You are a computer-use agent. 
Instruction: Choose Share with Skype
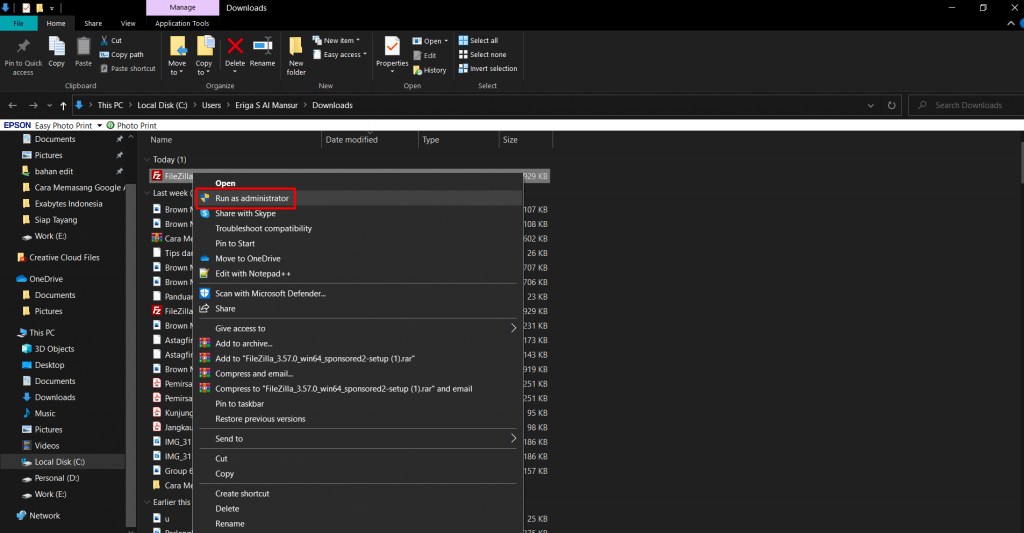coord(359,214)
